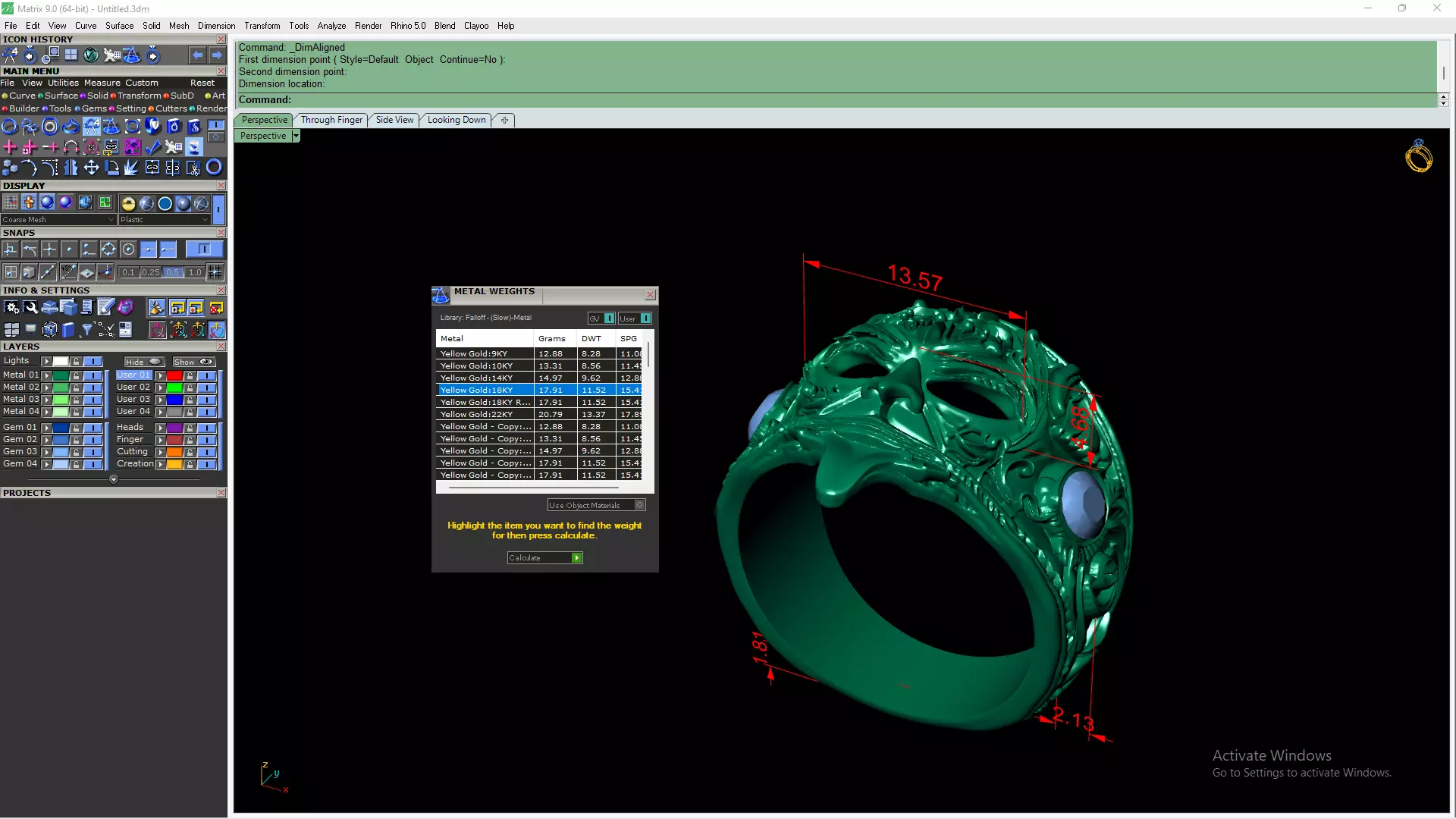This screenshot has width=1456, height=819.
Task: Click the Metal 03 green color swatch
Action: (x=61, y=400)
